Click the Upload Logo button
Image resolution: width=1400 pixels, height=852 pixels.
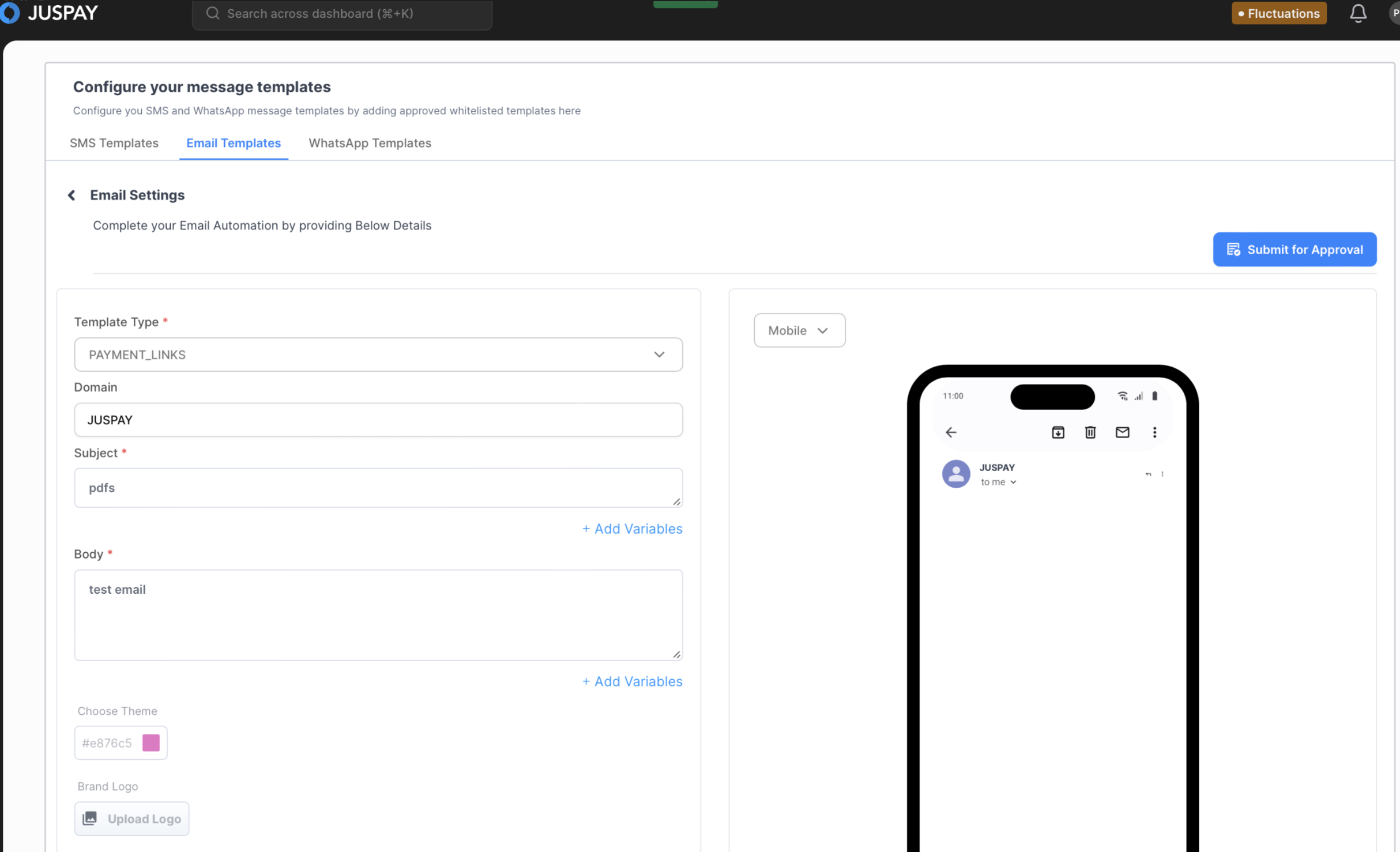pyautogui.click(x=131, y=819)
